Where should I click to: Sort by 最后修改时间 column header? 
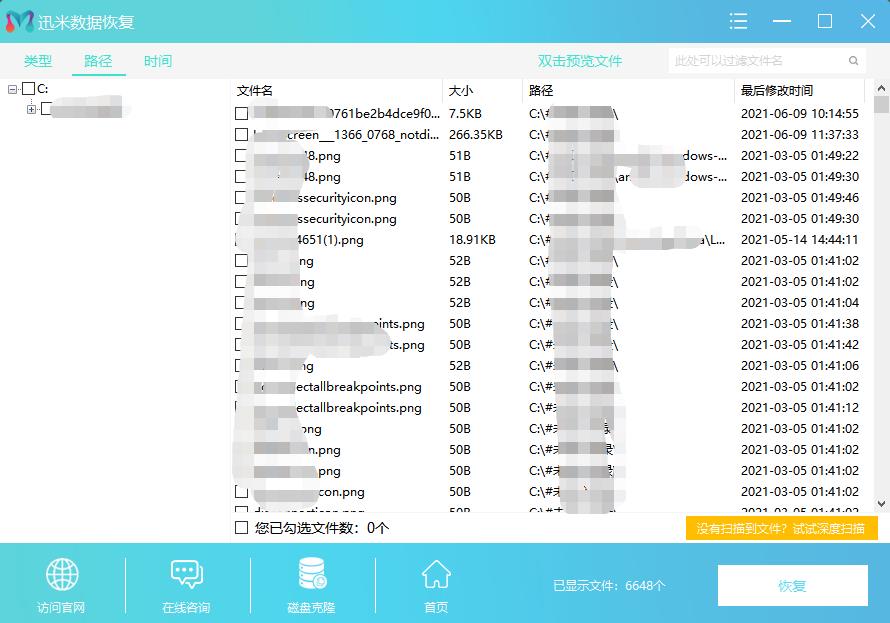tap(776, 91)
